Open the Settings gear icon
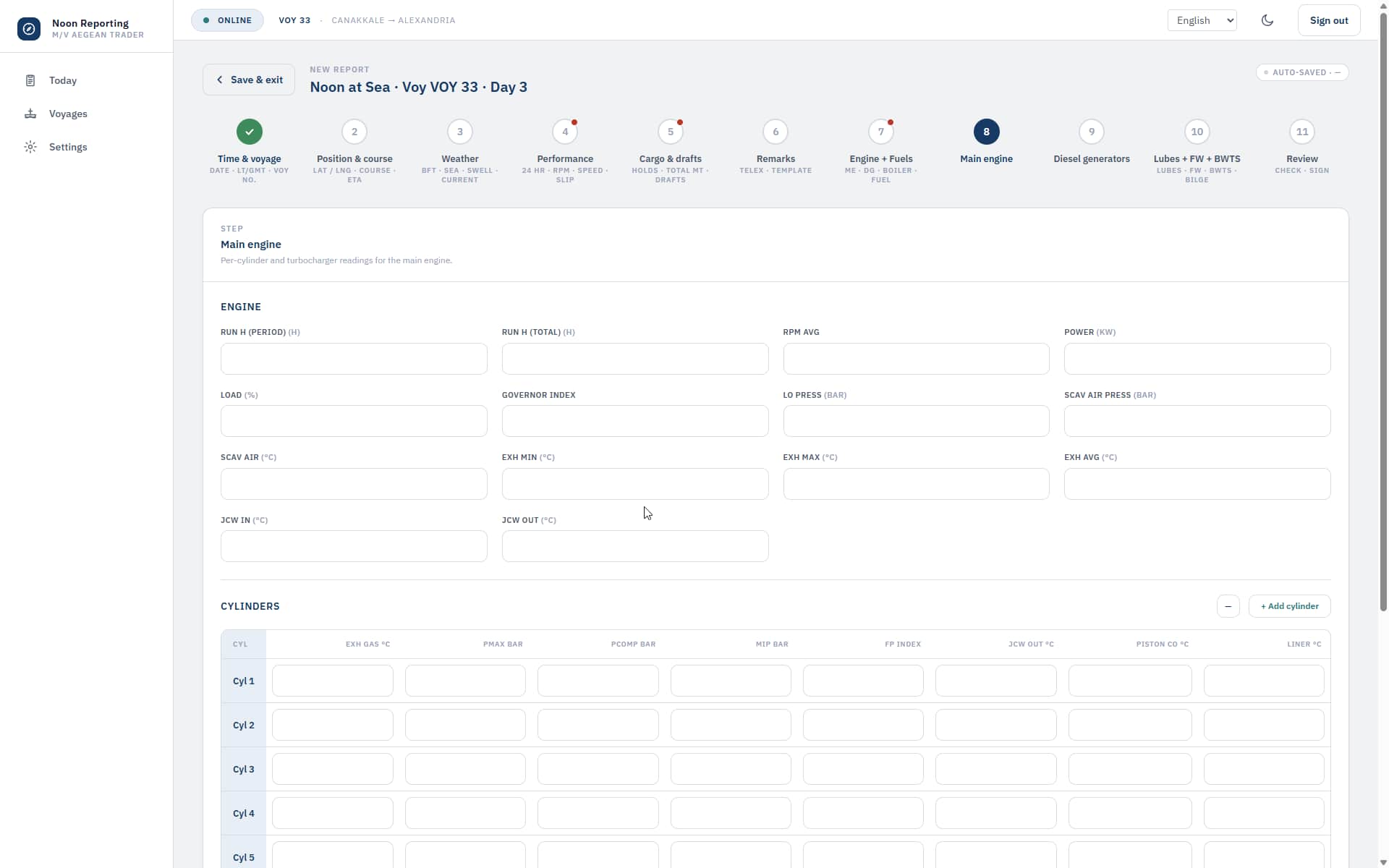This screenshot has height=868, width=1389. pos(30,147)
